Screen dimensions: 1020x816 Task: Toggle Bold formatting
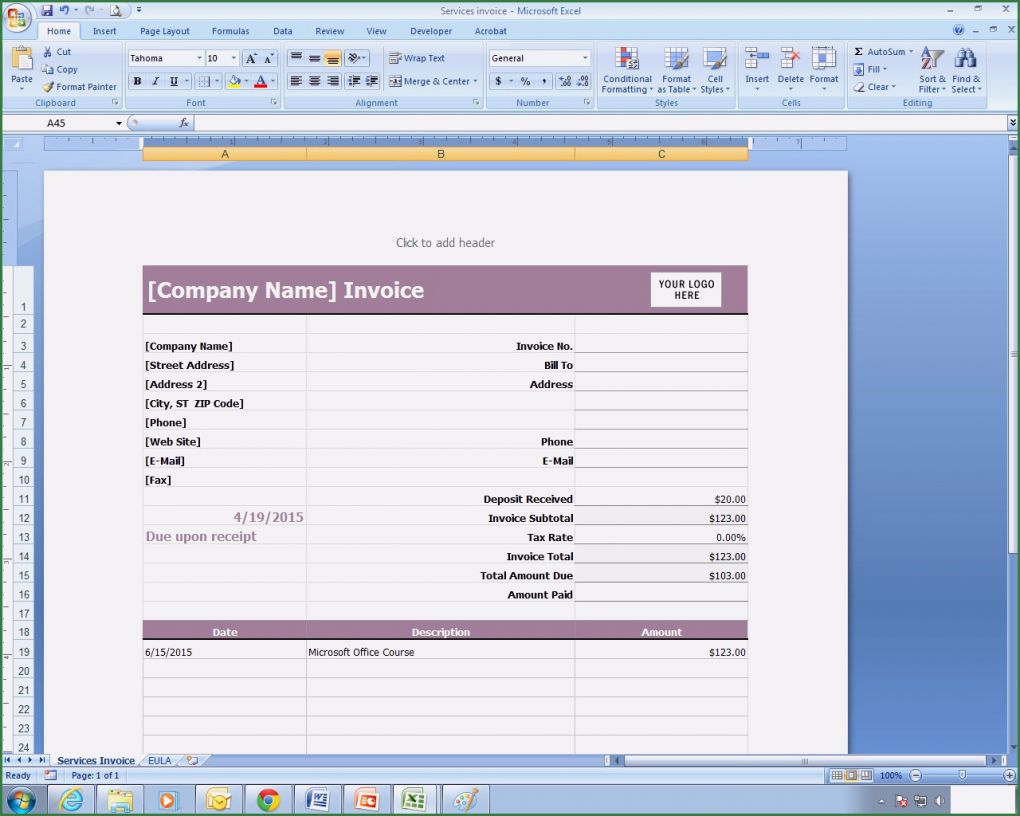click(137, 82)
